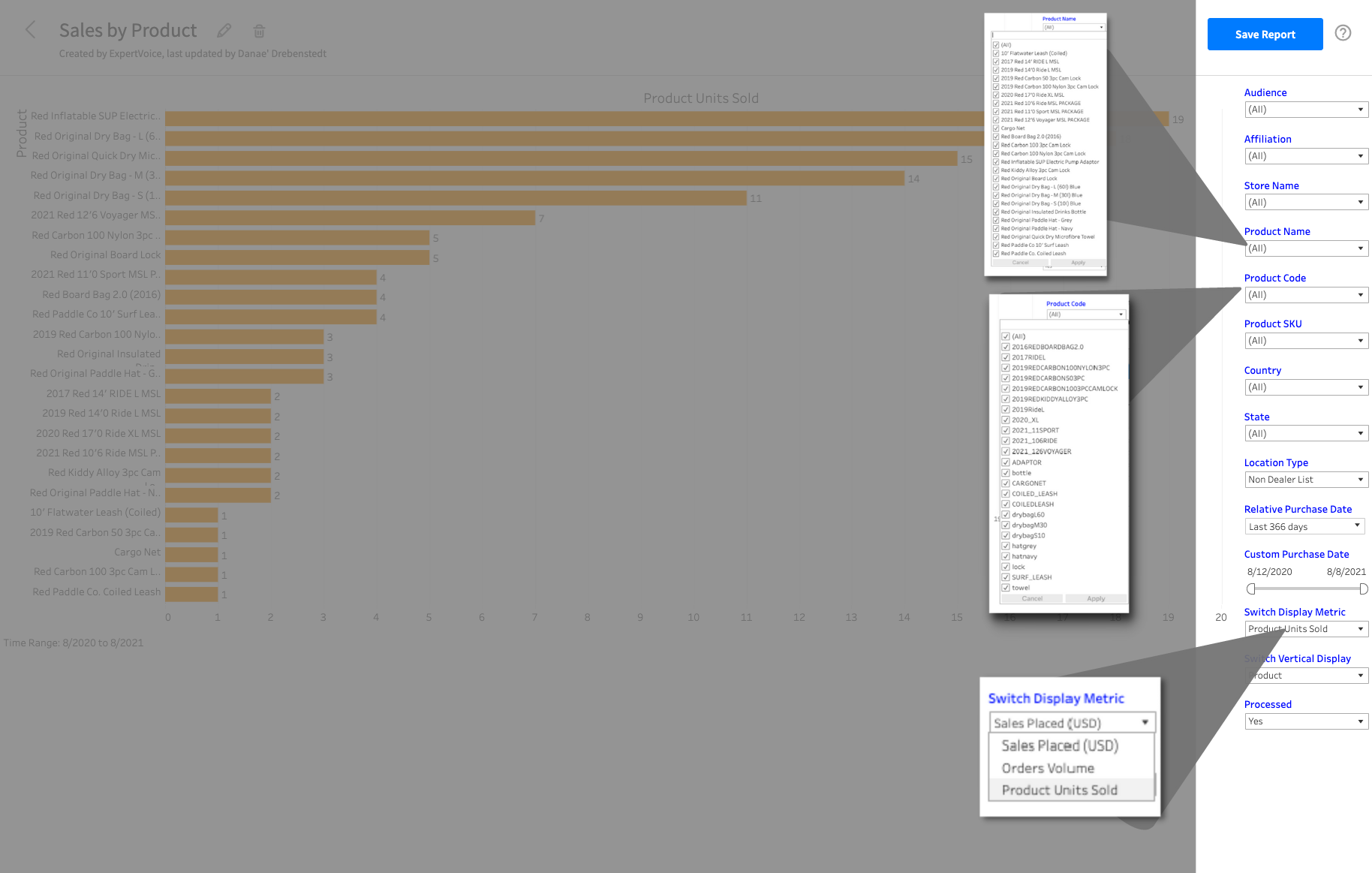
Task: Click Cancel in the Product Name list
Action: click(1021, 263)
